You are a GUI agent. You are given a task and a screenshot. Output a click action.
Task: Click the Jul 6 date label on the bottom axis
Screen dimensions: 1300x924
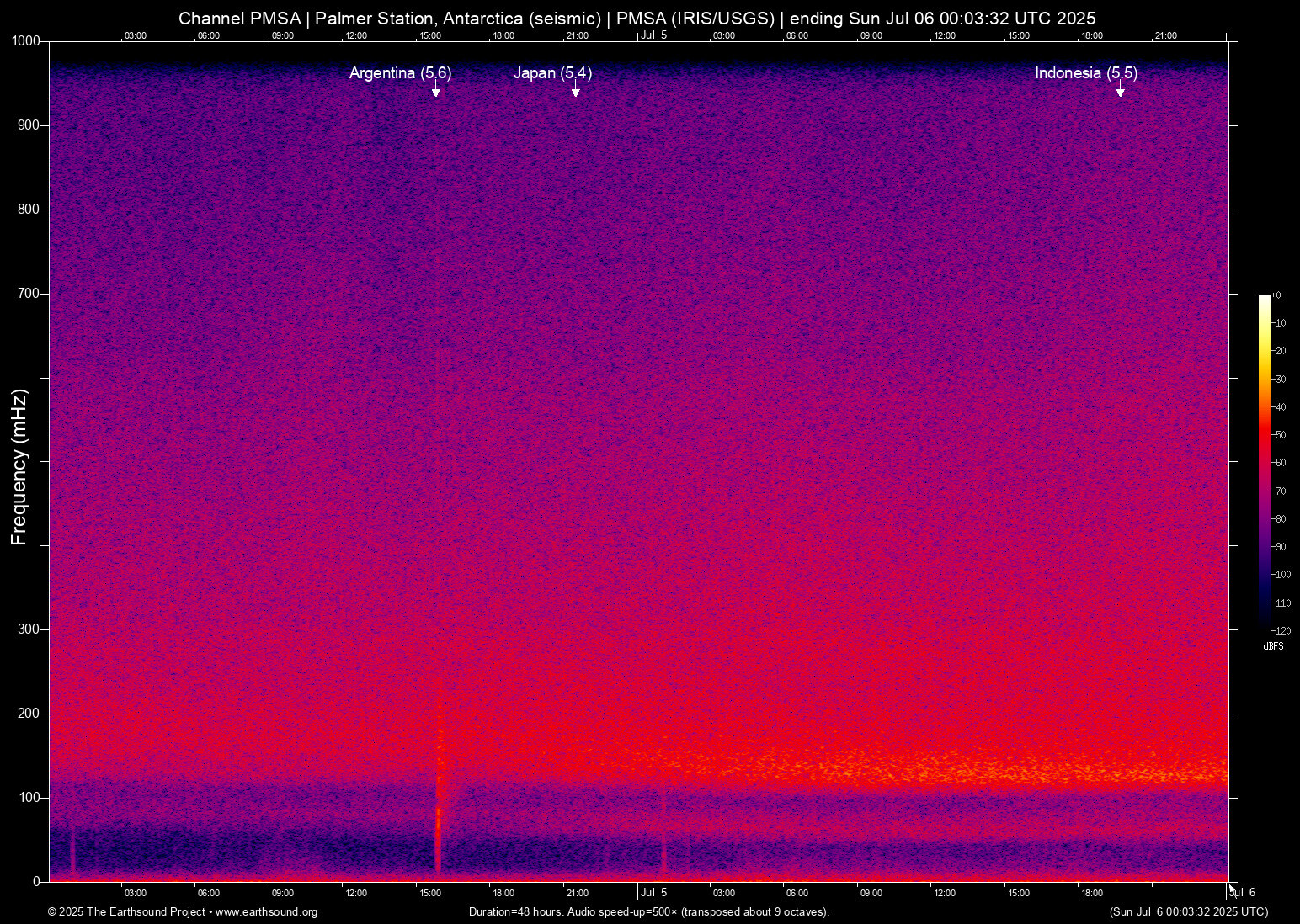(1244, 893)
